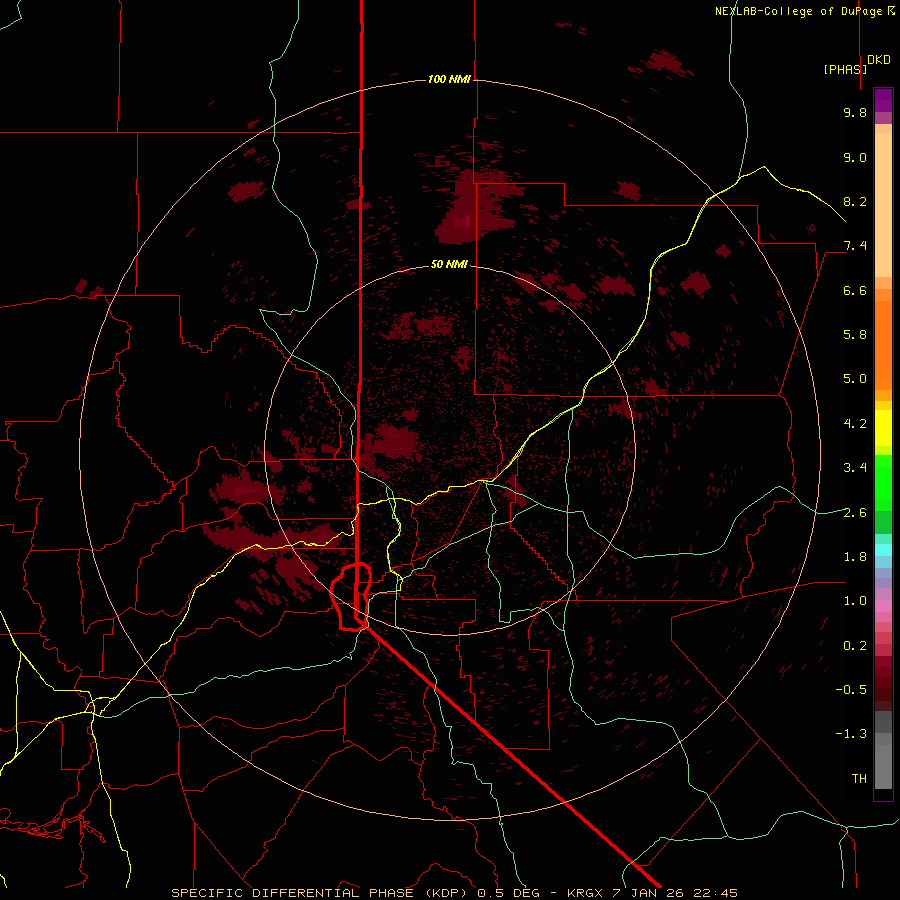Click the 5.8 value on the color scale
This screenshot has width=900, height=900.
pyautogui.click(x=855, y=335)
